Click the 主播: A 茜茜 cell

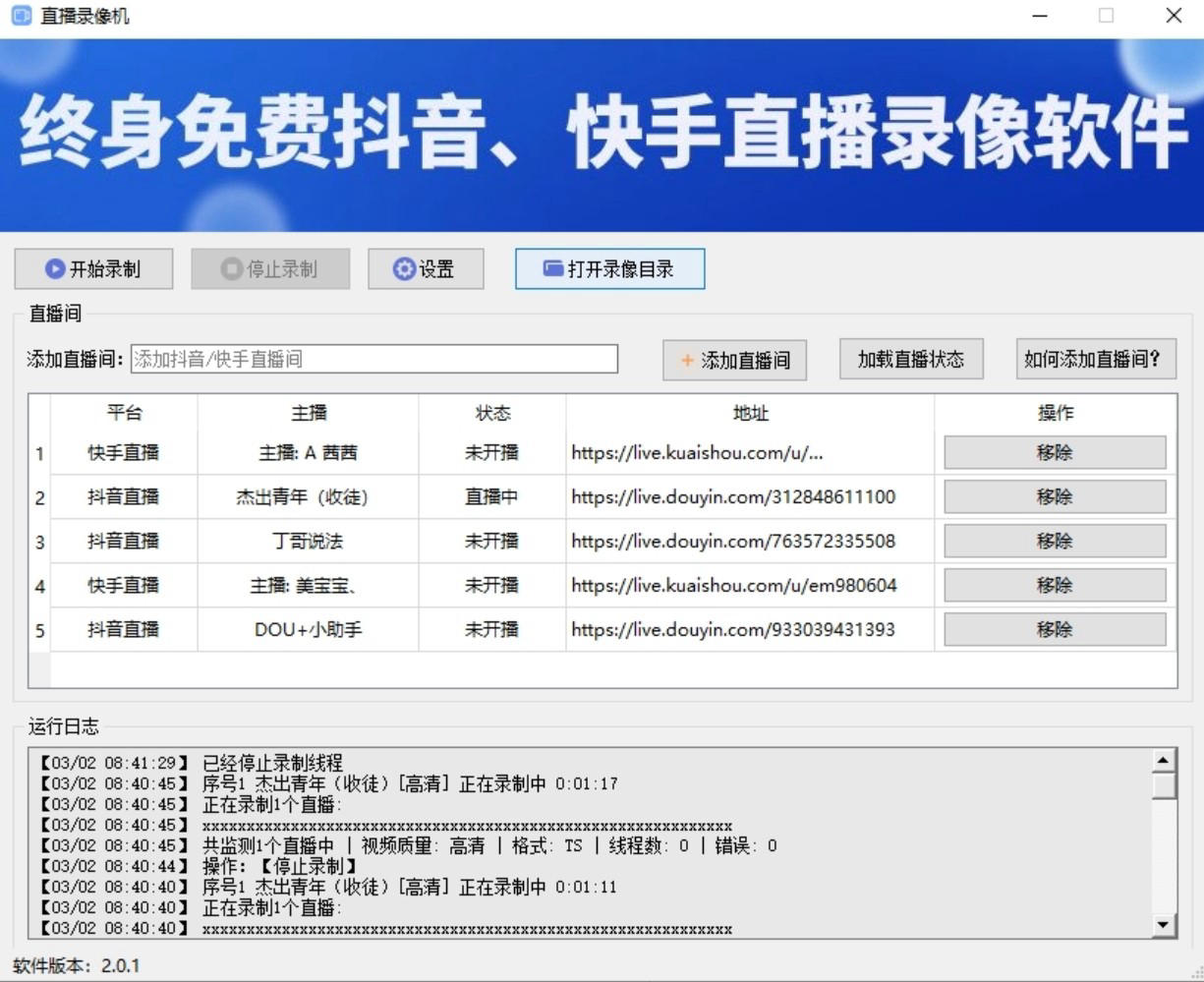click(309, 453)
